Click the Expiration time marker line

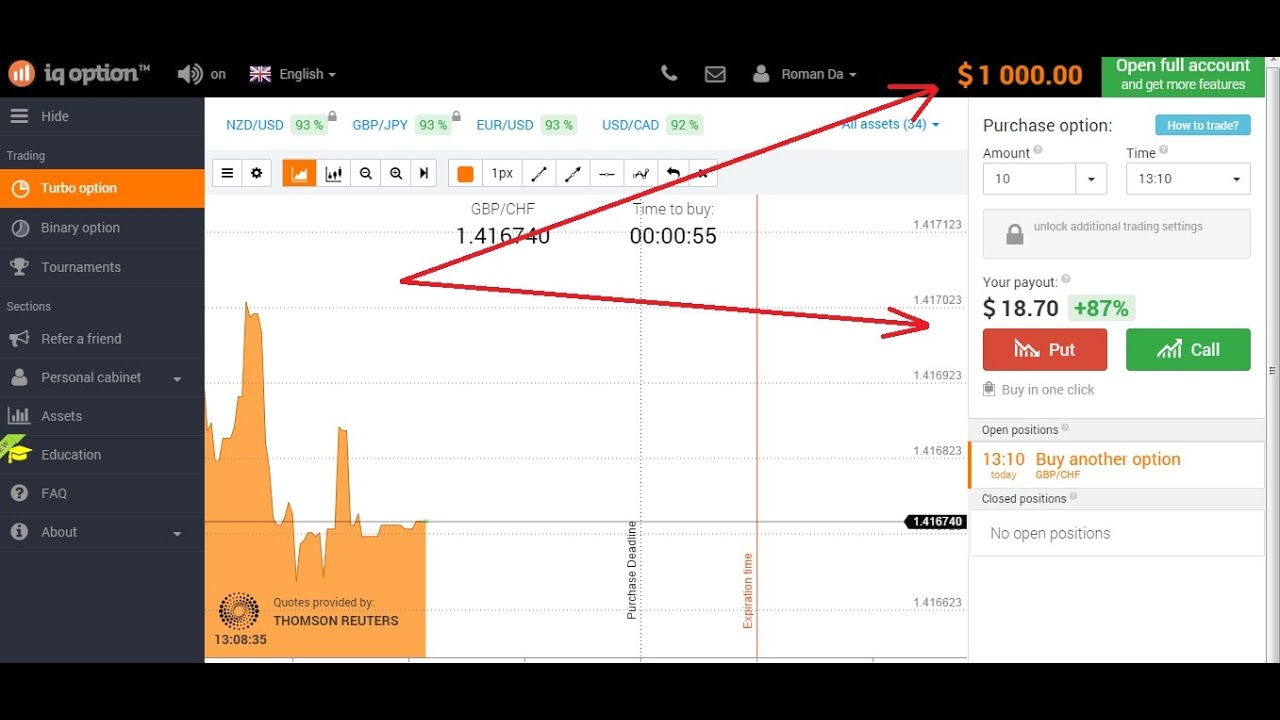coord(757,425)
